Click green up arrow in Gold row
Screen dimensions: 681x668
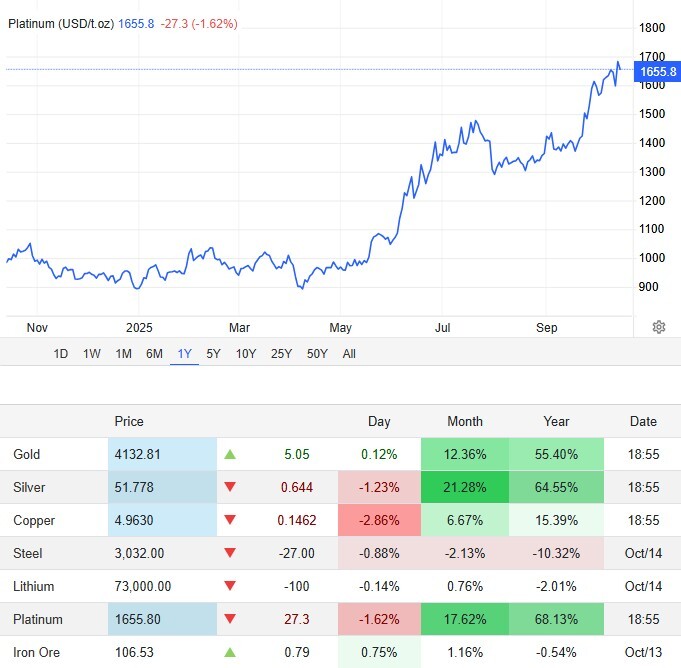pyautogui.click(x=230, y=454)
